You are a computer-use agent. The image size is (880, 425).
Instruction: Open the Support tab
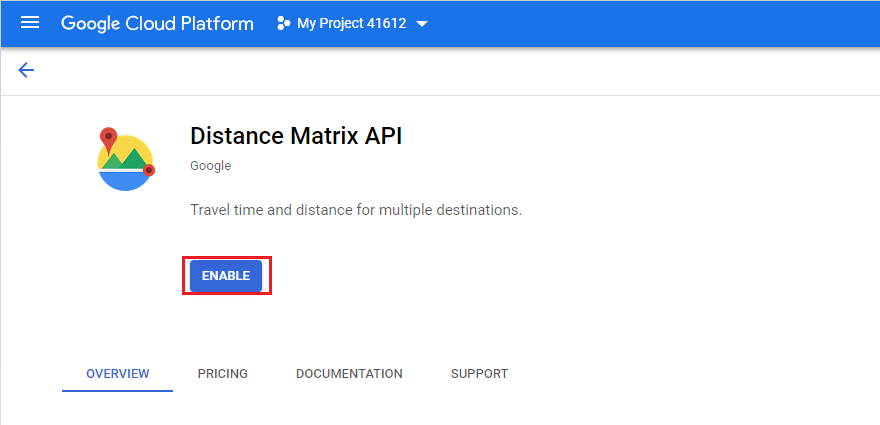point(479,373)
